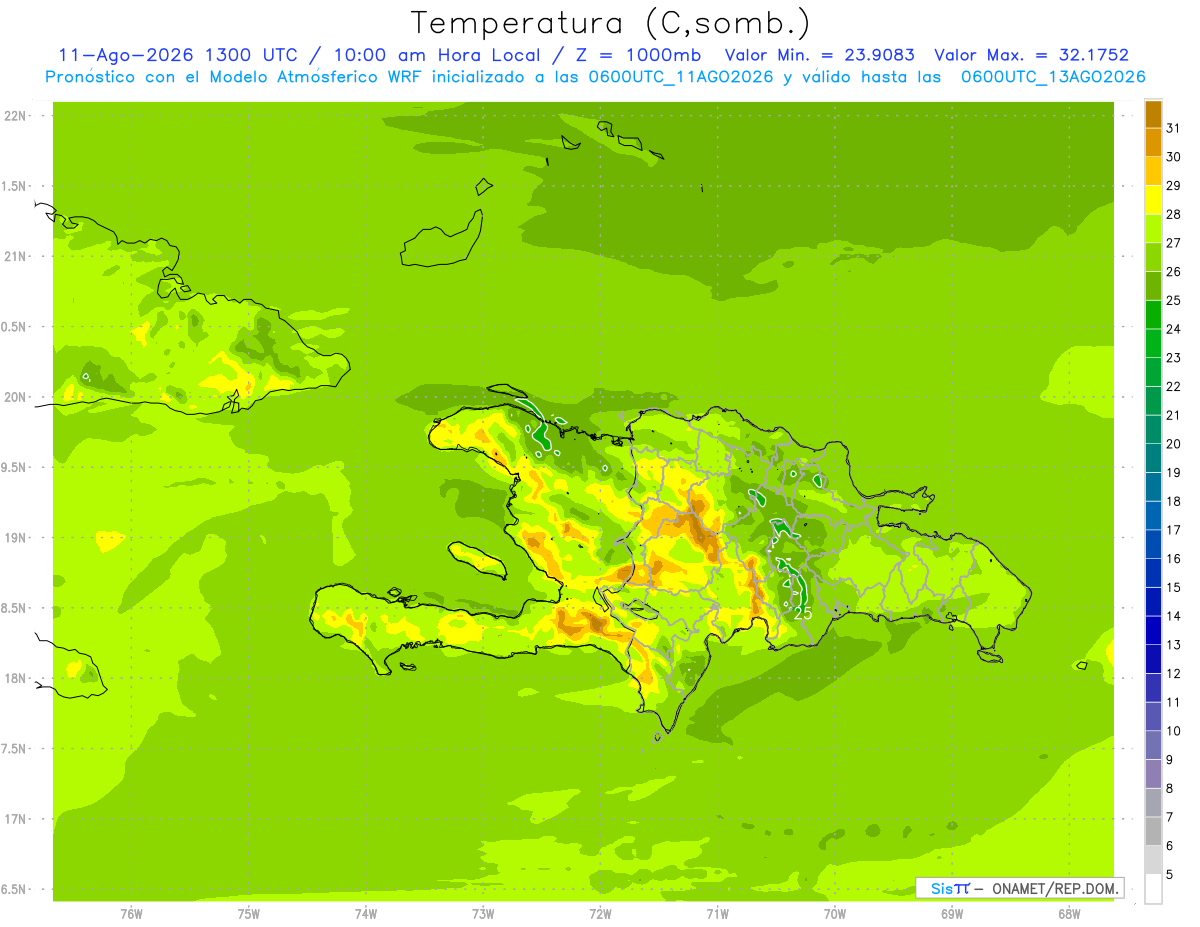Click the white swatch below the 5 mark
1200x927 pixels.
point(1153,889)
